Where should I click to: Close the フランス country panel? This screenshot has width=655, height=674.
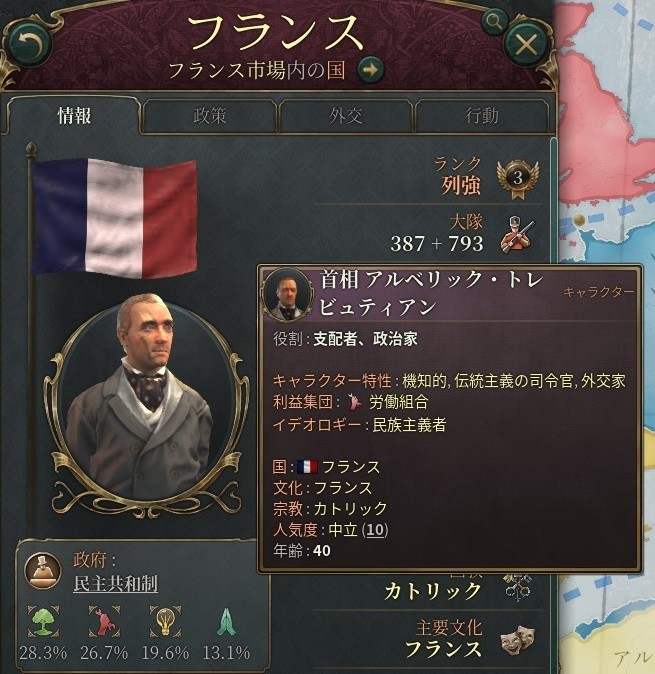[526, 44]
